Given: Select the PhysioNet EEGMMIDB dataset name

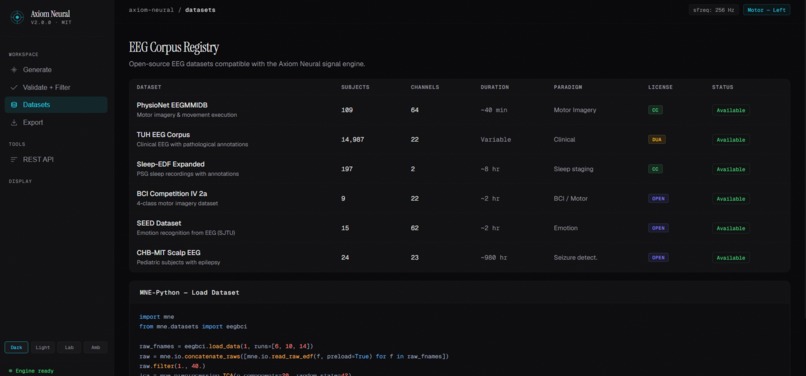Looking at the screenshot, I should pos(172,105).
